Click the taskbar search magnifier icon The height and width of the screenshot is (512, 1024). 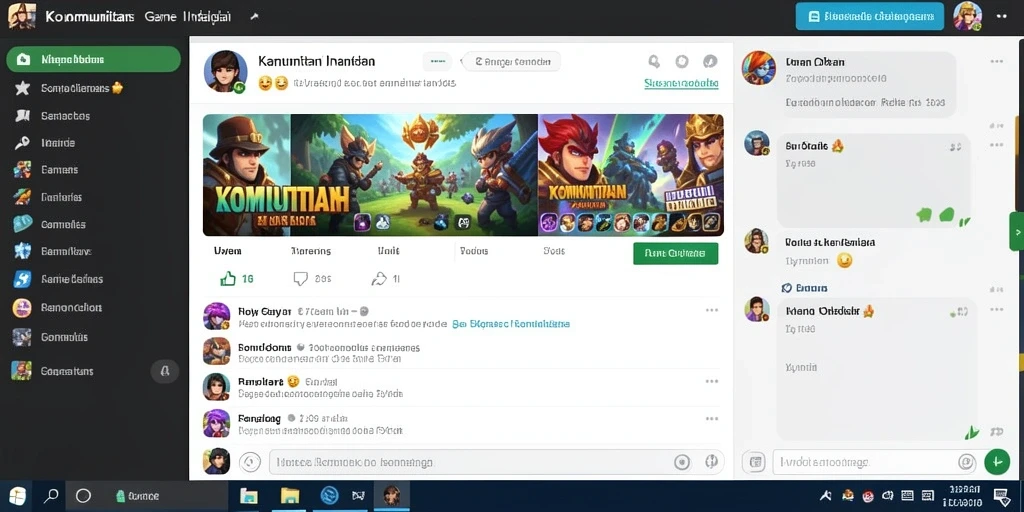click(51, 496)
